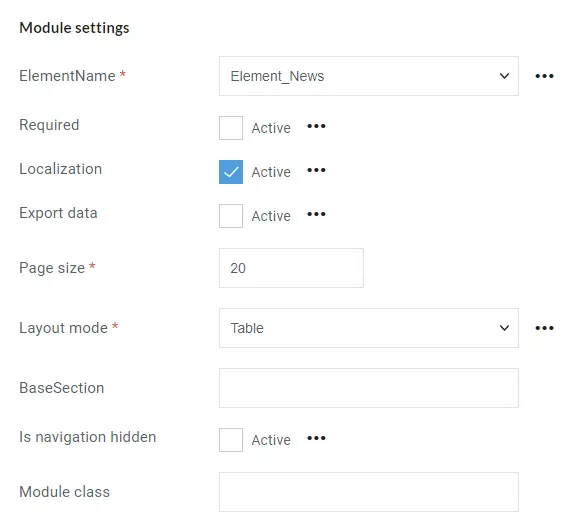585x529 pixels.
Task: Uncheck the Localization Active checkbox
Action: click(231, 172)
